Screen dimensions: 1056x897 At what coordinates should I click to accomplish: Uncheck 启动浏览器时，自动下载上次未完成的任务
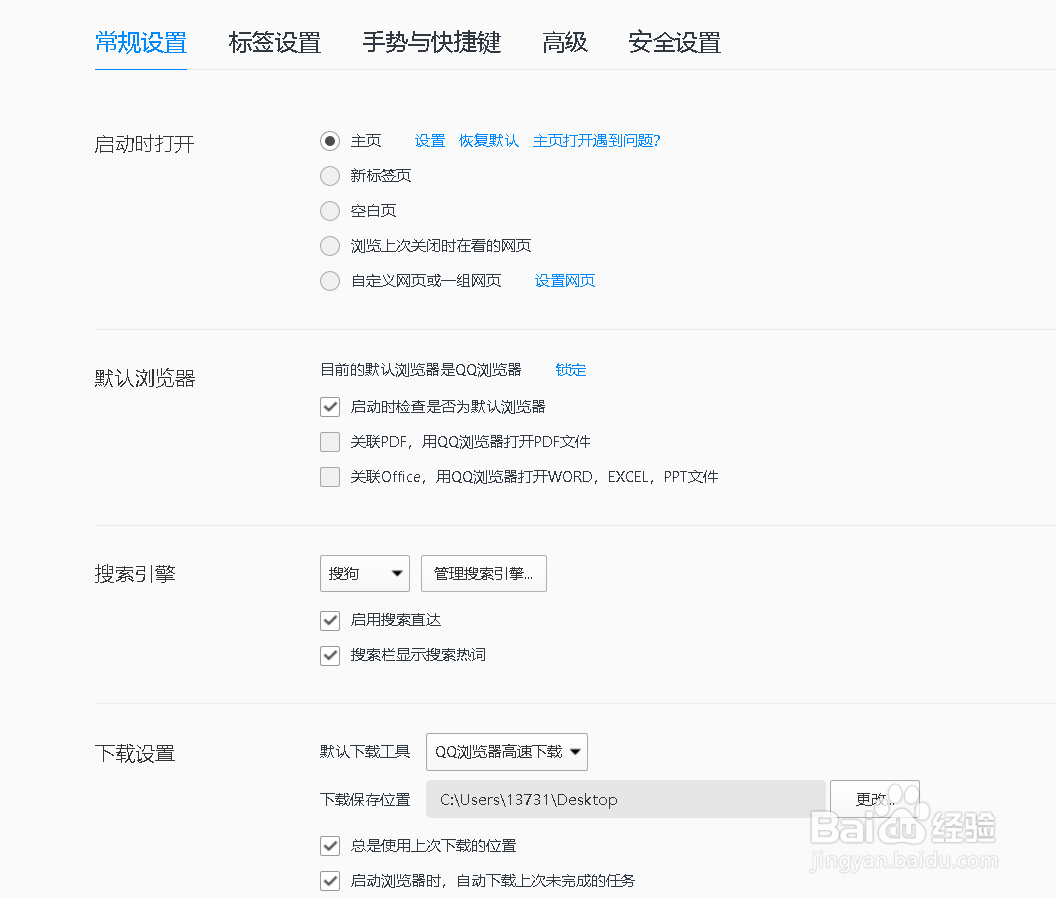[330, 881]
